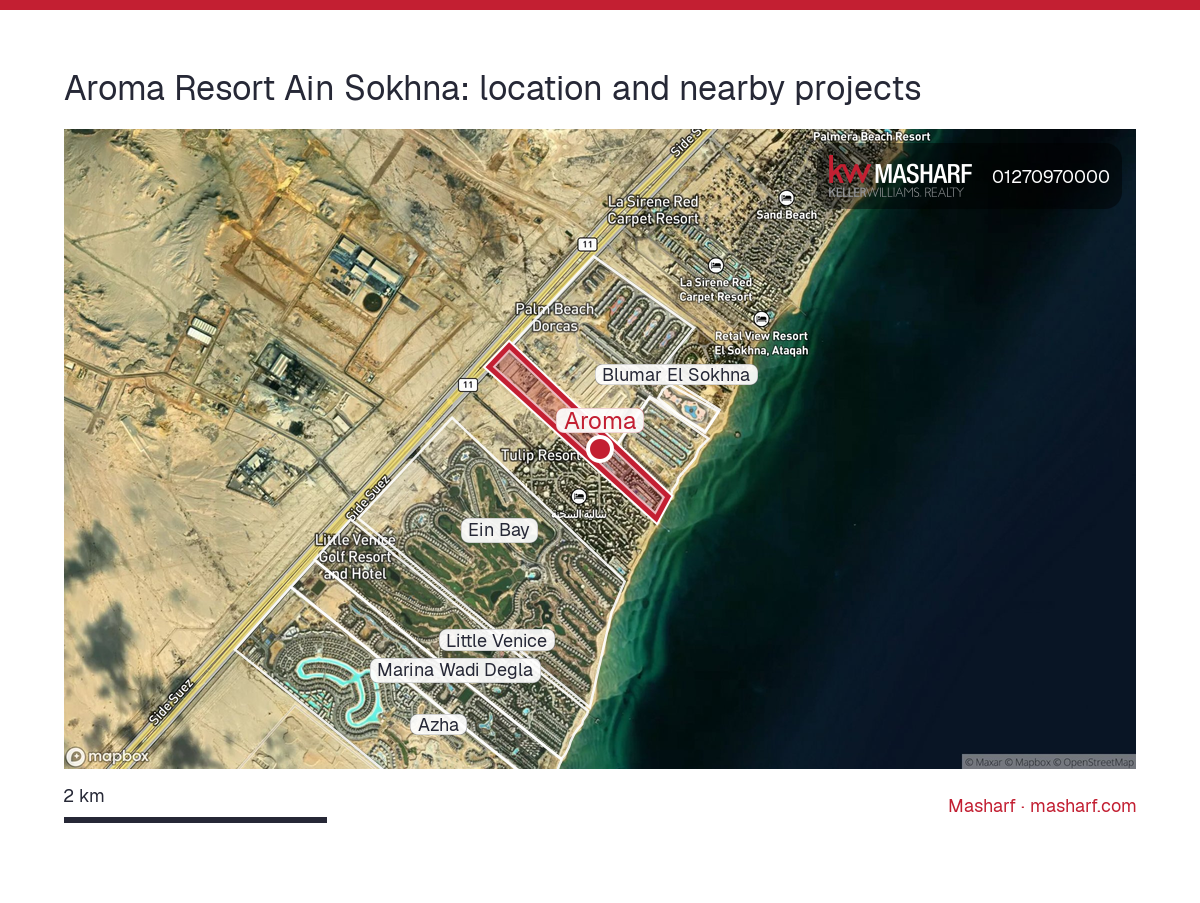
Task: Click the phone number 01270970000
Action: [x=1051, y=177]
